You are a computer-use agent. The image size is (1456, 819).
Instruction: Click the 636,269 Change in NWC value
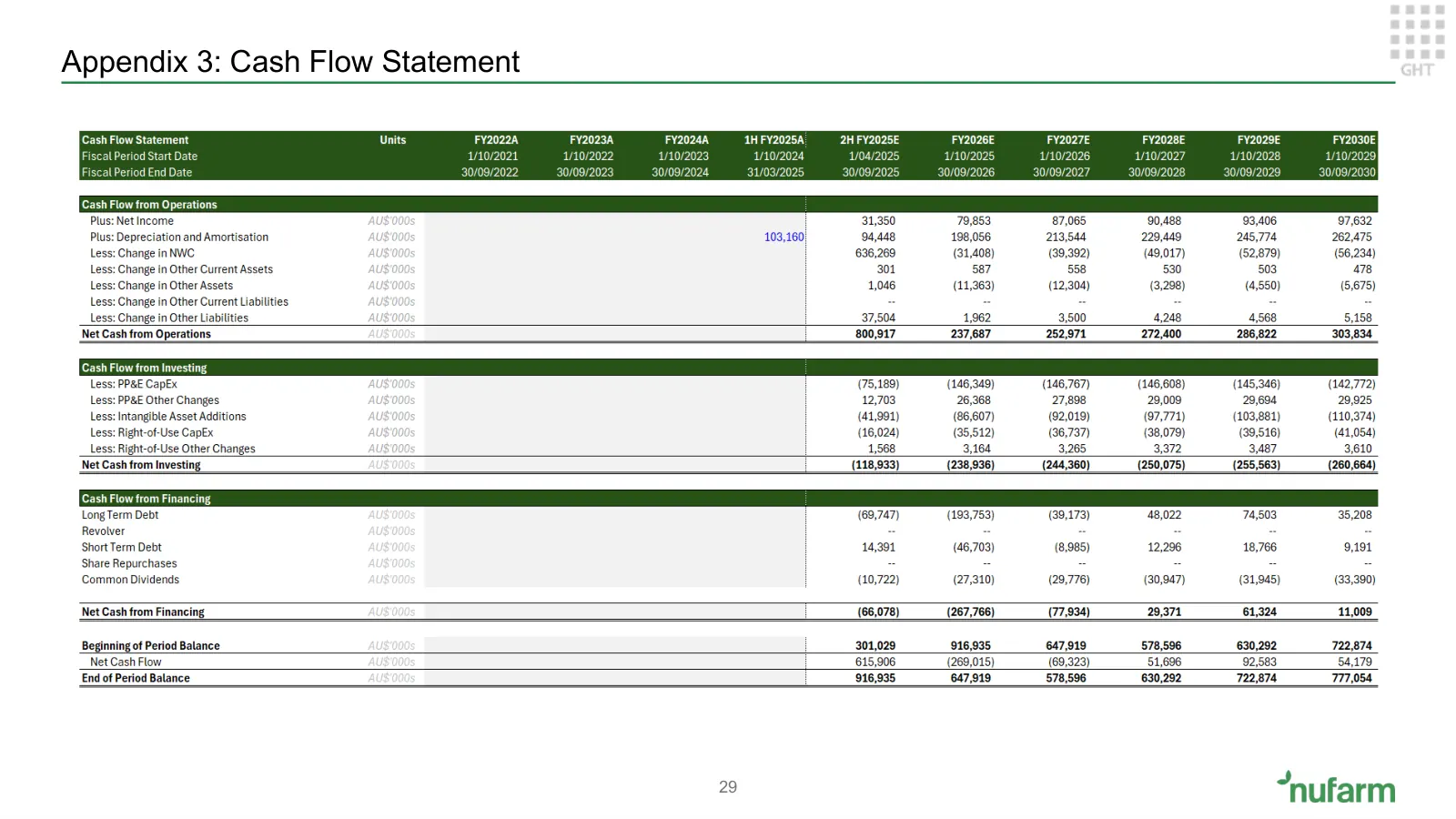(x=875, y=254)
